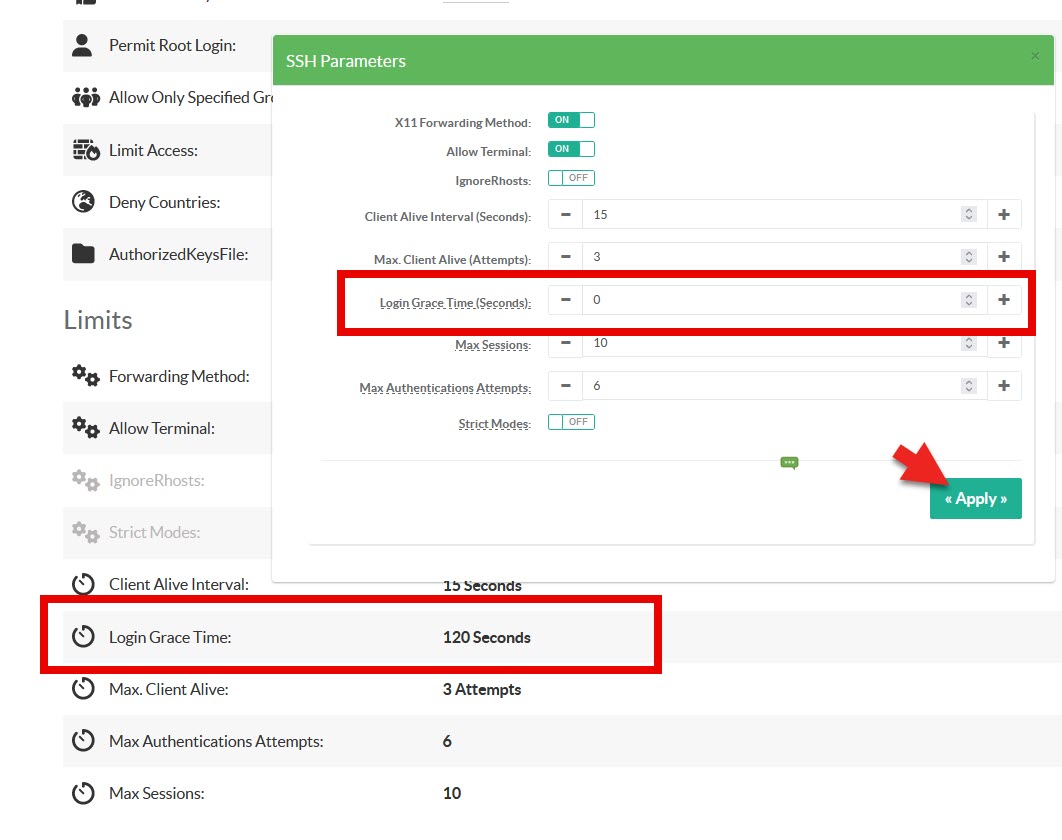
Task: Open the Max Authentications Attempts row in list
Action: tap(216, 741)
